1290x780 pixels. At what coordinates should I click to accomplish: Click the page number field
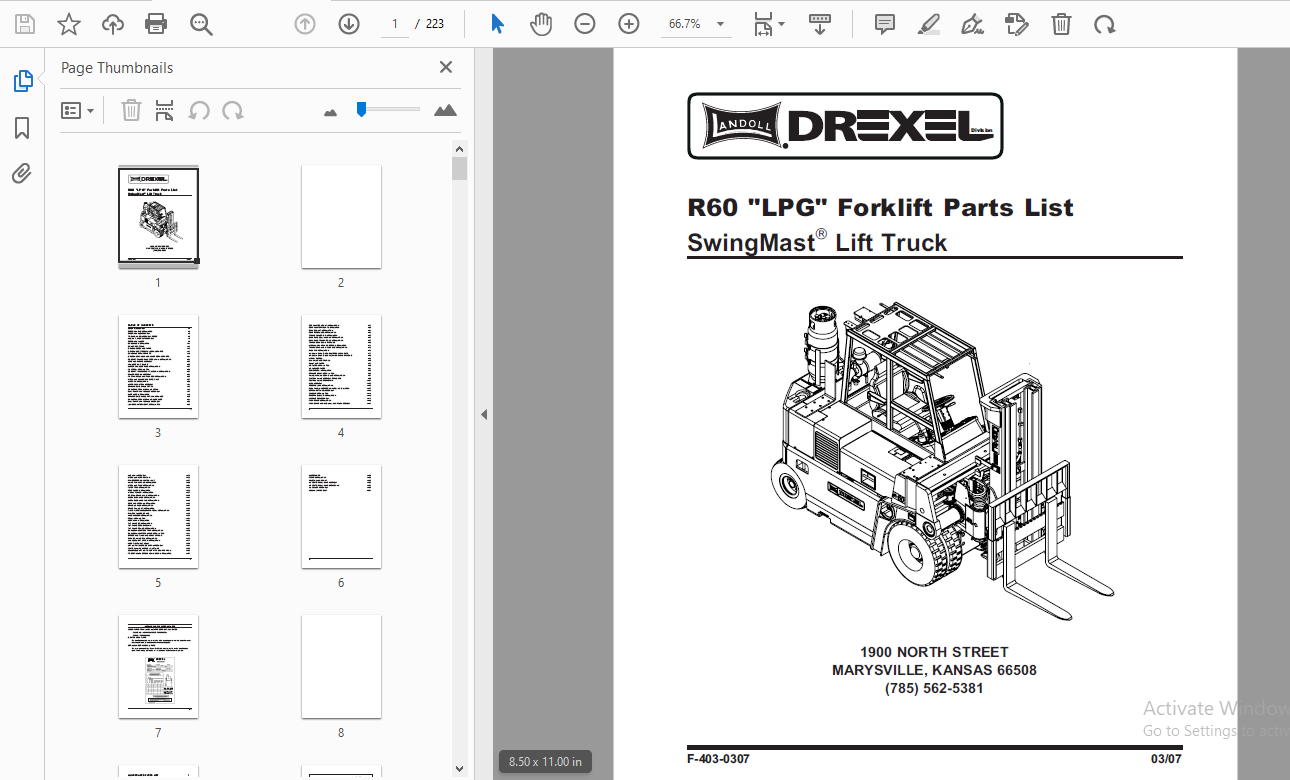coord(395,24)
